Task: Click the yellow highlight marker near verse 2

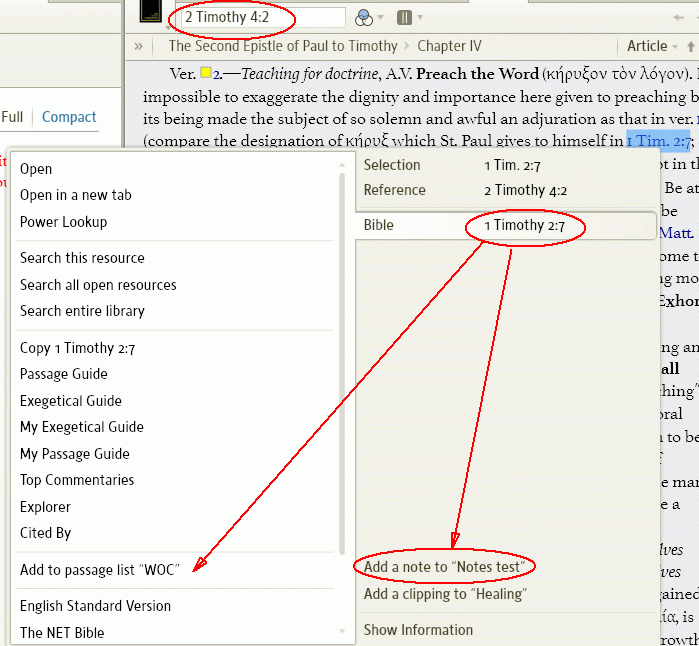Action: pos(206,72)
